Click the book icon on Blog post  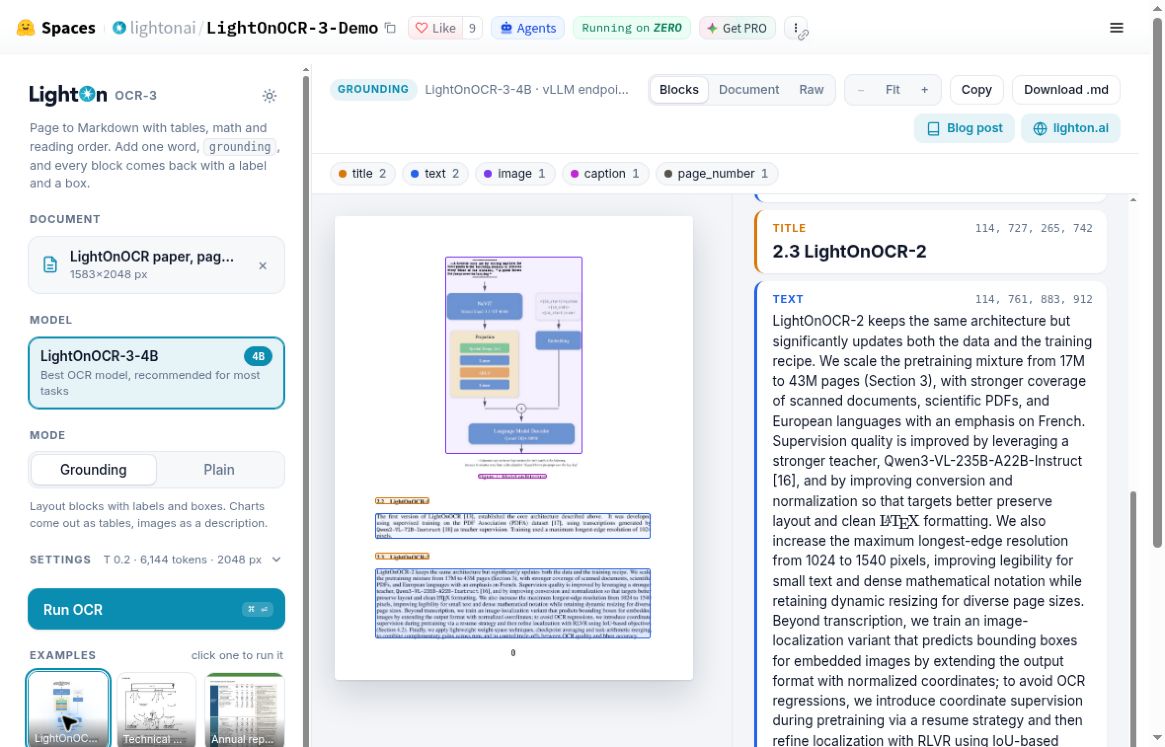click(933, 129)
